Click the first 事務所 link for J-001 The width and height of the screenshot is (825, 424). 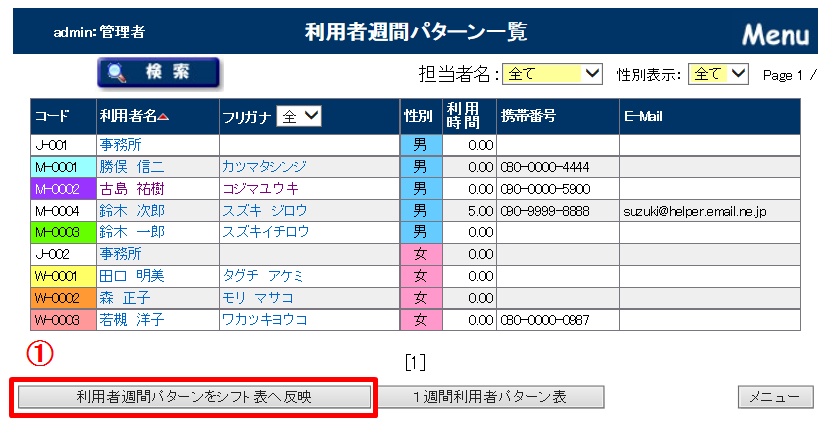(120, 146)
